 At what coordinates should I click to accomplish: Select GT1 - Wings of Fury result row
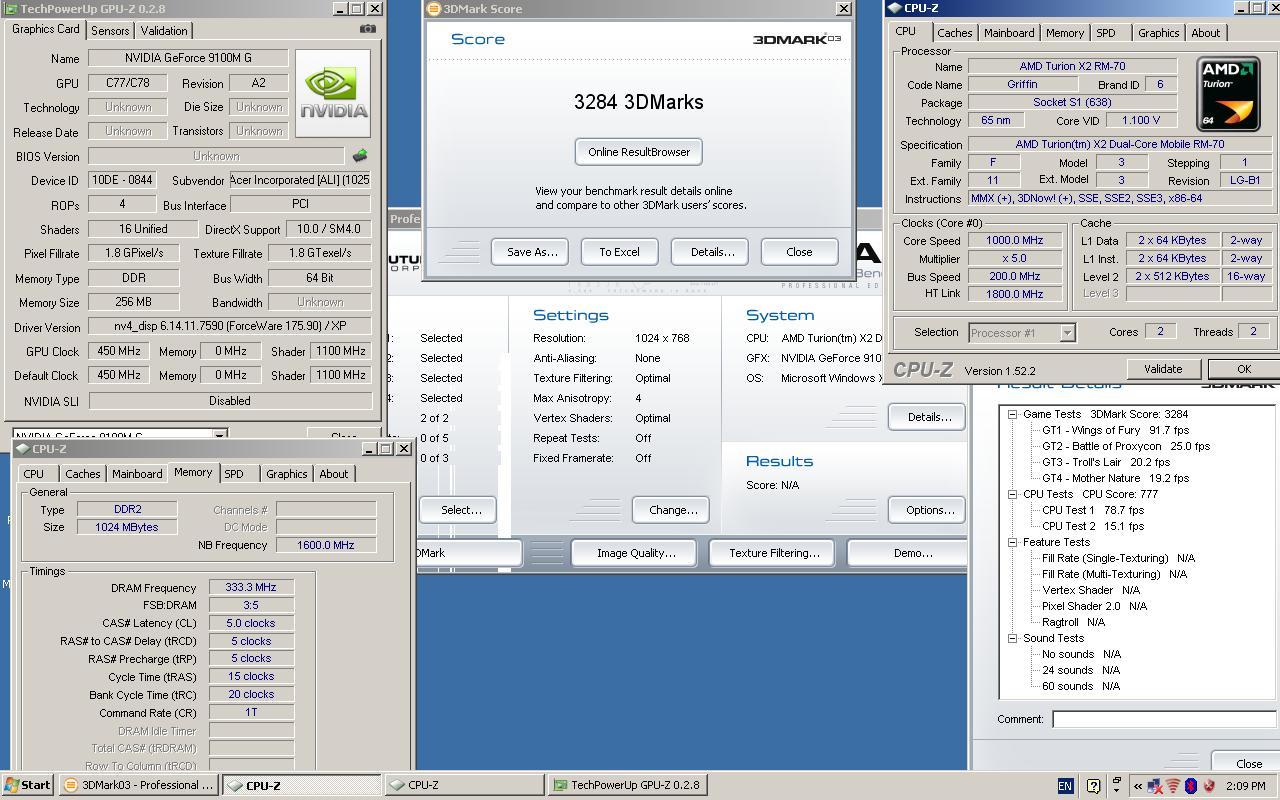(1115, 430)
